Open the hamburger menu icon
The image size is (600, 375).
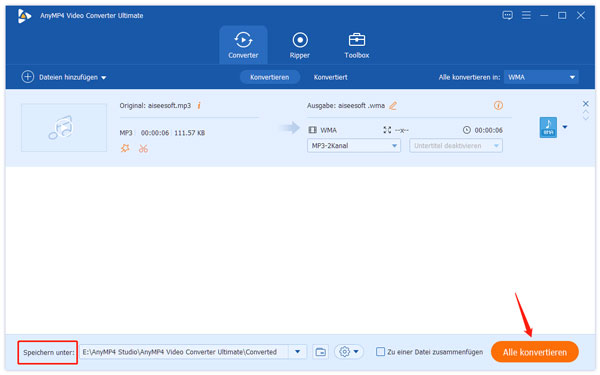tap(526, 15)
